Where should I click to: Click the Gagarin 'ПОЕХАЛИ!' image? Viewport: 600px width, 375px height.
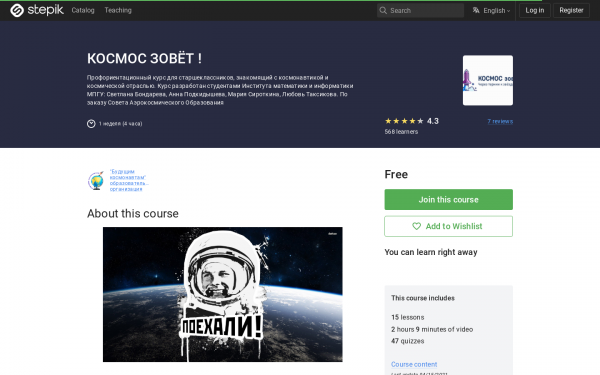(x=223, y=294)
